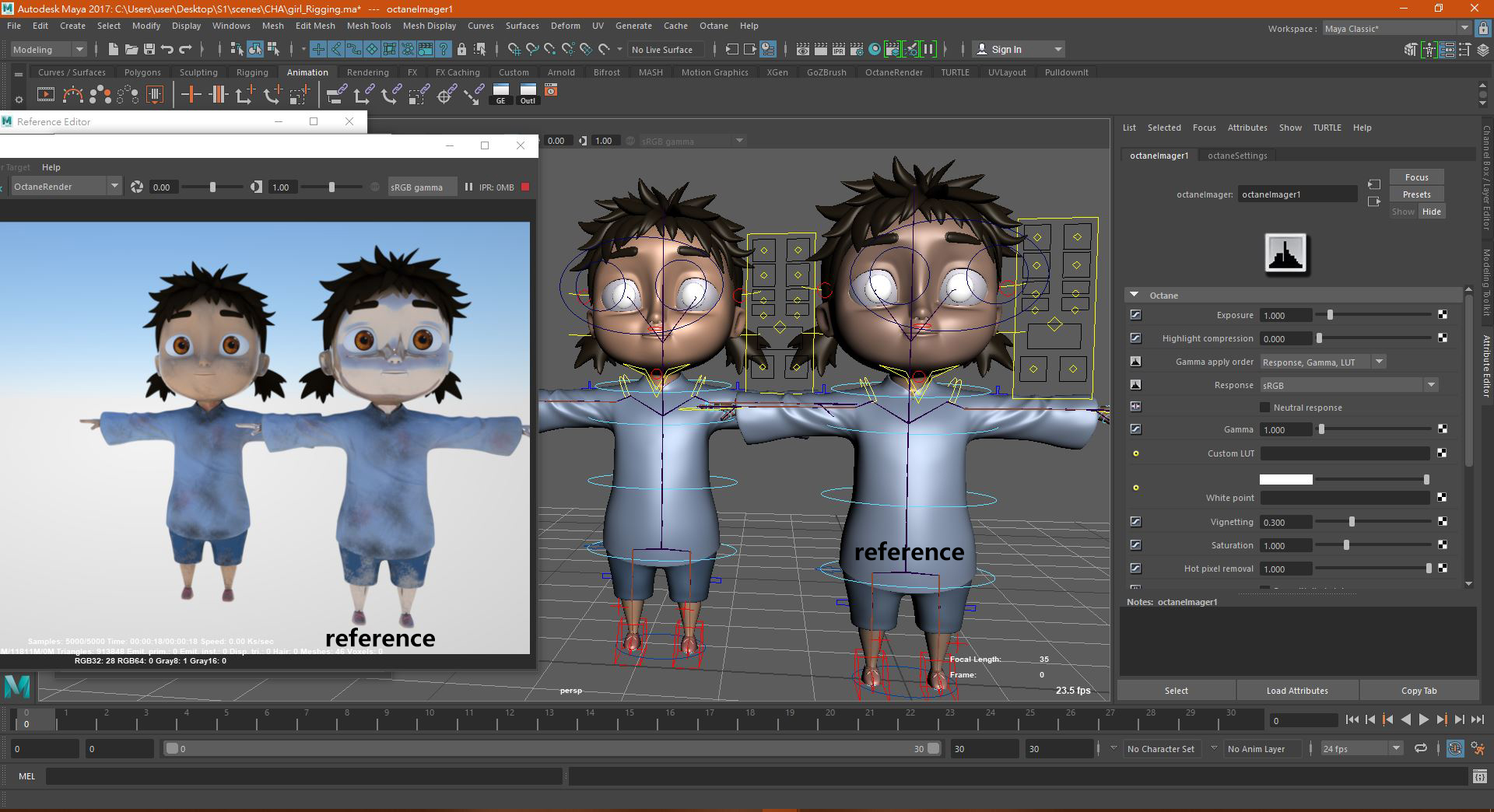Open the Deform menu
Image resolution: width=1494 pixels, height=812 pixels.
[x=565, y=26]
